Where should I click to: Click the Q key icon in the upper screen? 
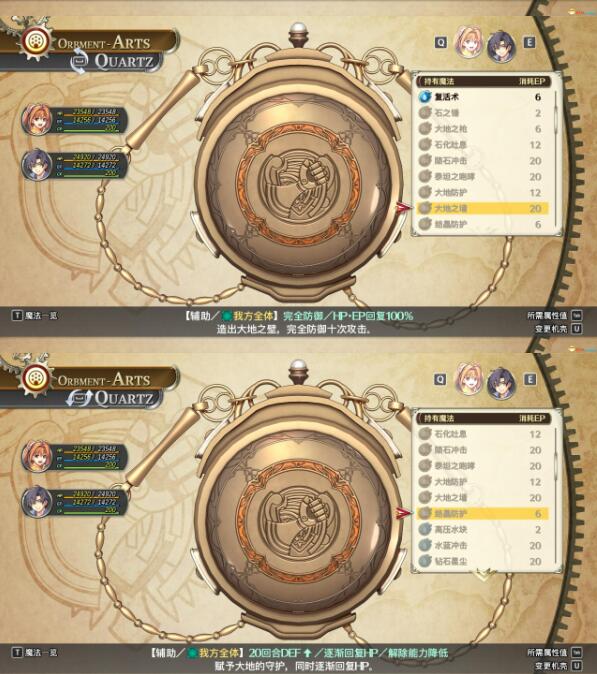[x=441, y=42]
